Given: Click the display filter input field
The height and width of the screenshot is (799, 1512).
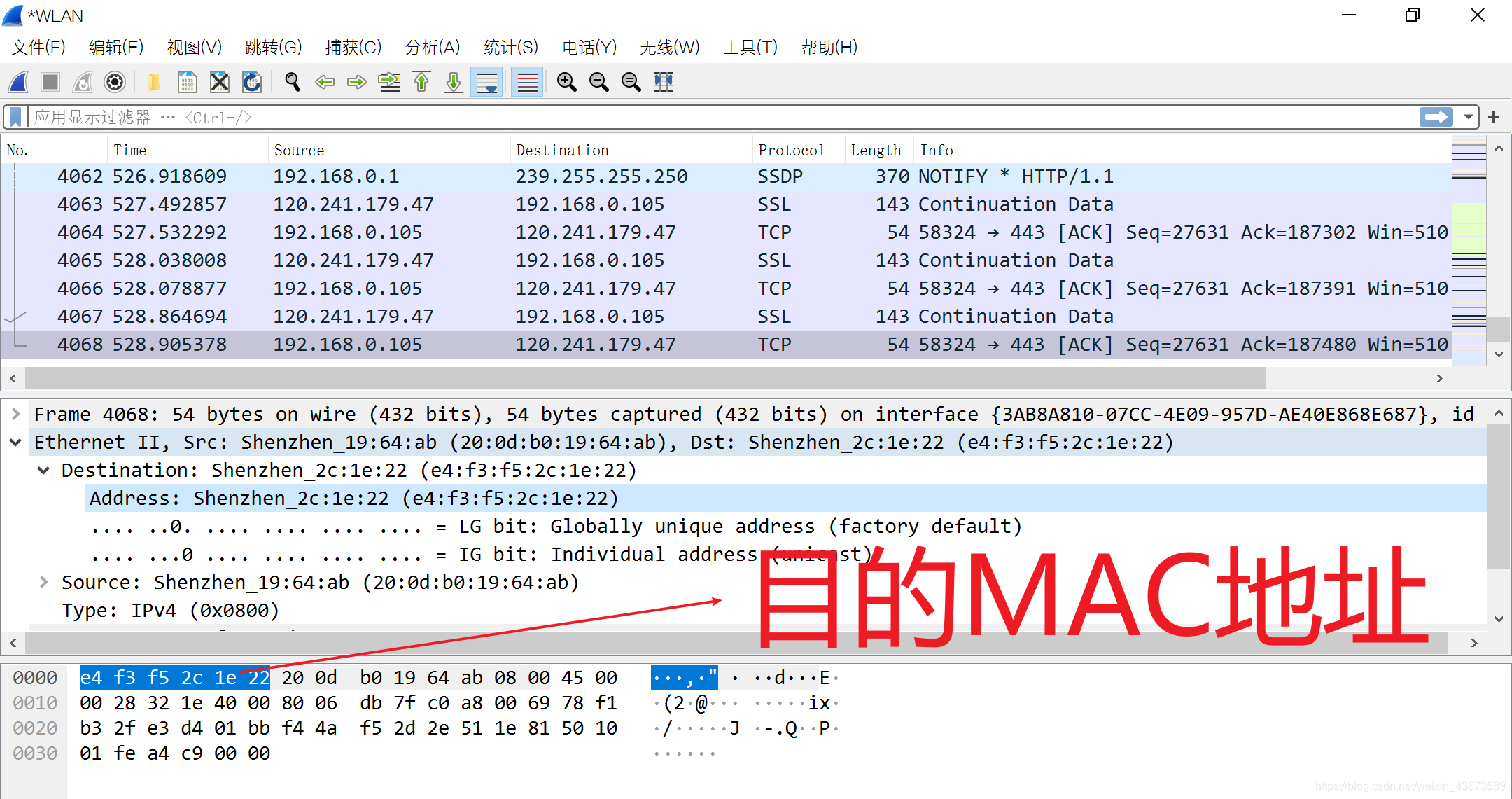Looking at the screenshot, I should pyautogui.click(x=700, y=117).
